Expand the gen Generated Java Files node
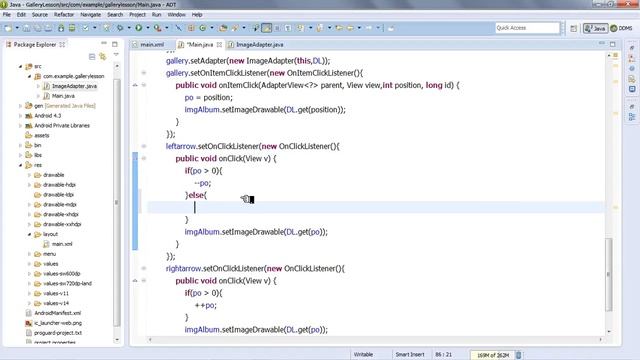This screenshot has height=360, width=640. 20,106
